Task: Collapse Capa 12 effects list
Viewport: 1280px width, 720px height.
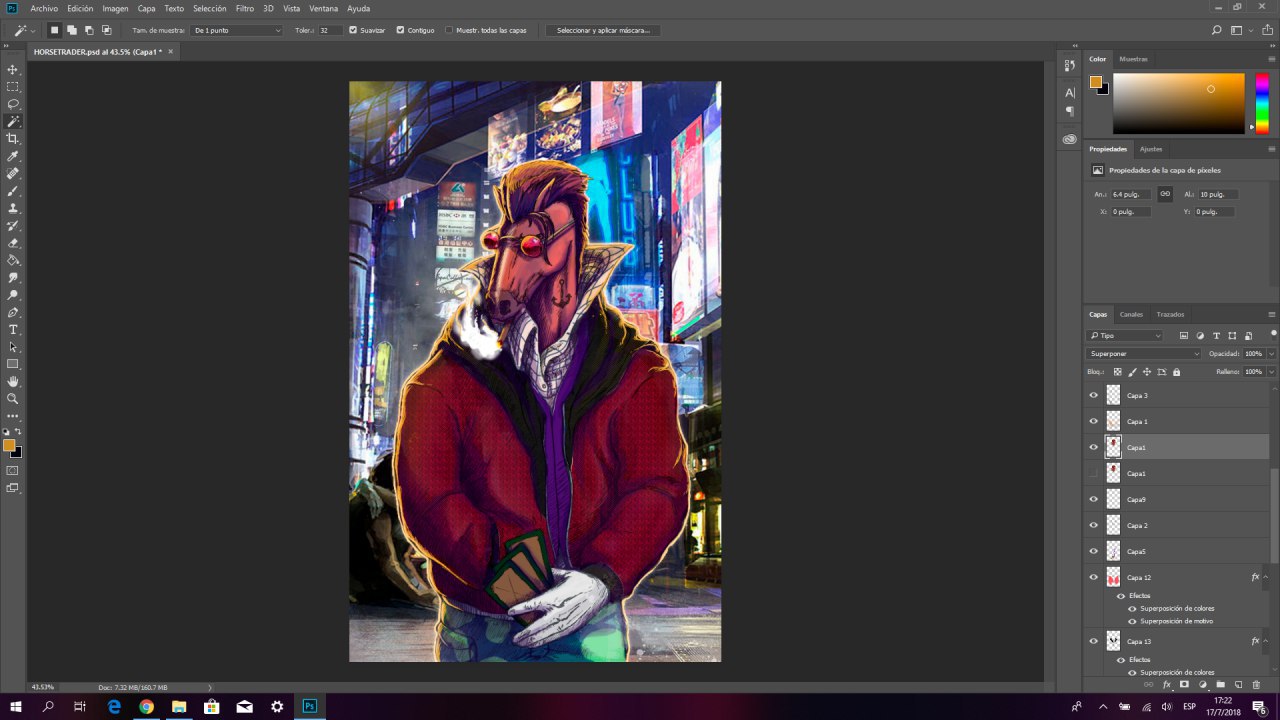Action: click(1266, 577)
